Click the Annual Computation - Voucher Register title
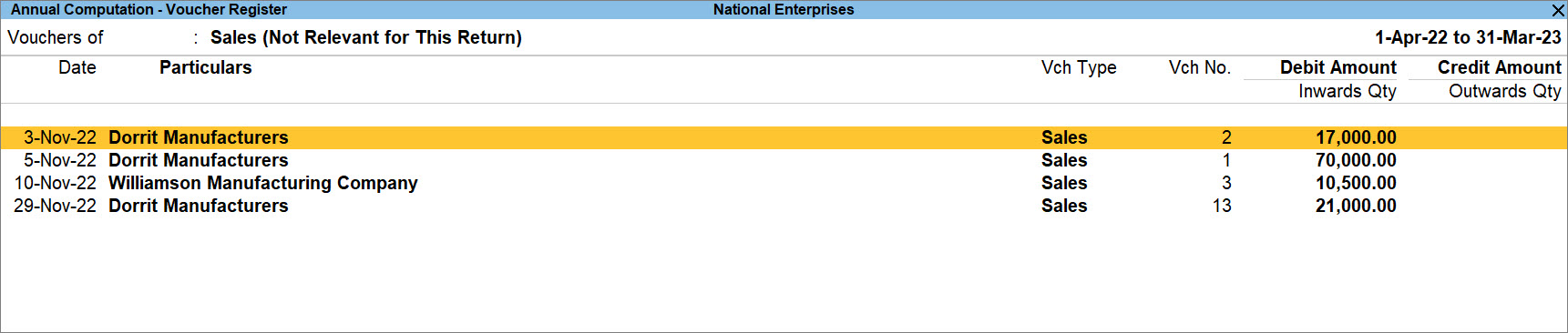 tap(149, 10)
